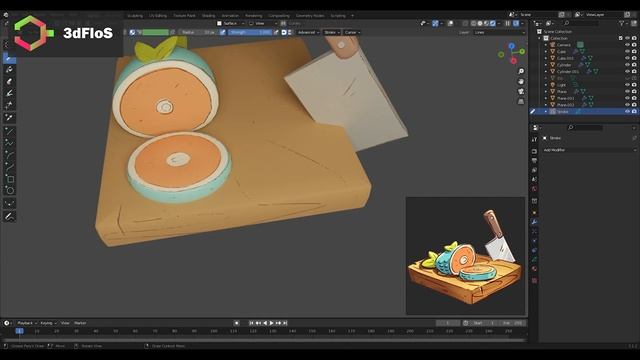Hide the Cube object with eye icon

point(627,51)
